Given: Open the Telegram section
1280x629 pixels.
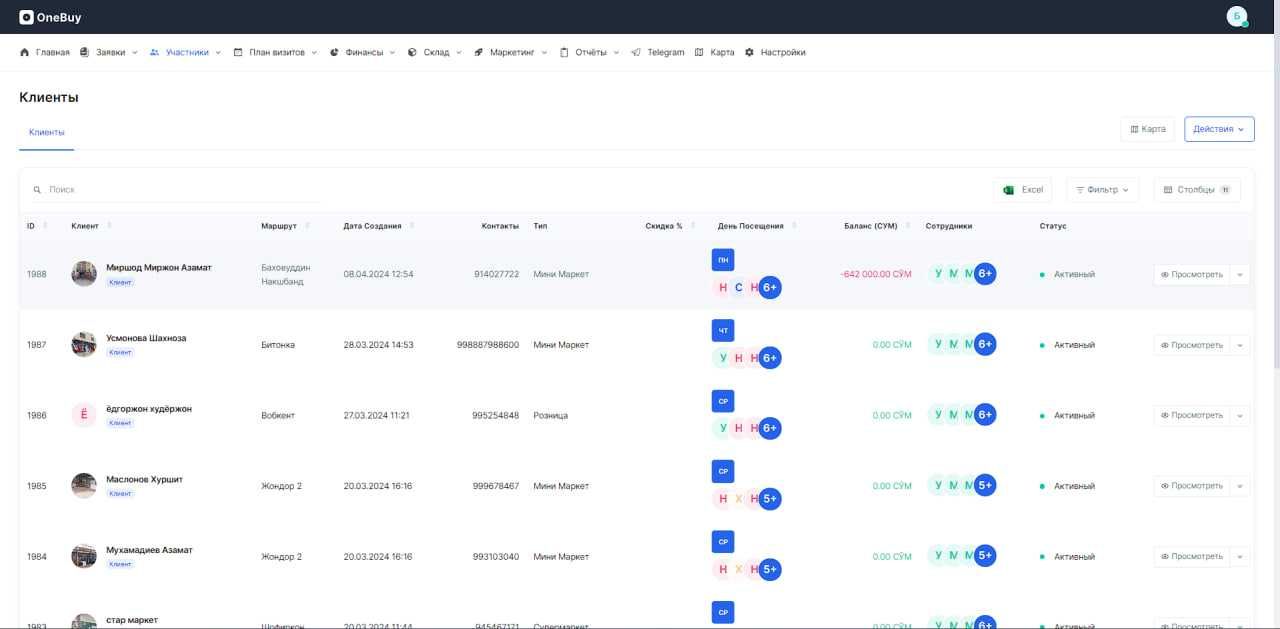Looking at the screenshot, I should 658,52.
